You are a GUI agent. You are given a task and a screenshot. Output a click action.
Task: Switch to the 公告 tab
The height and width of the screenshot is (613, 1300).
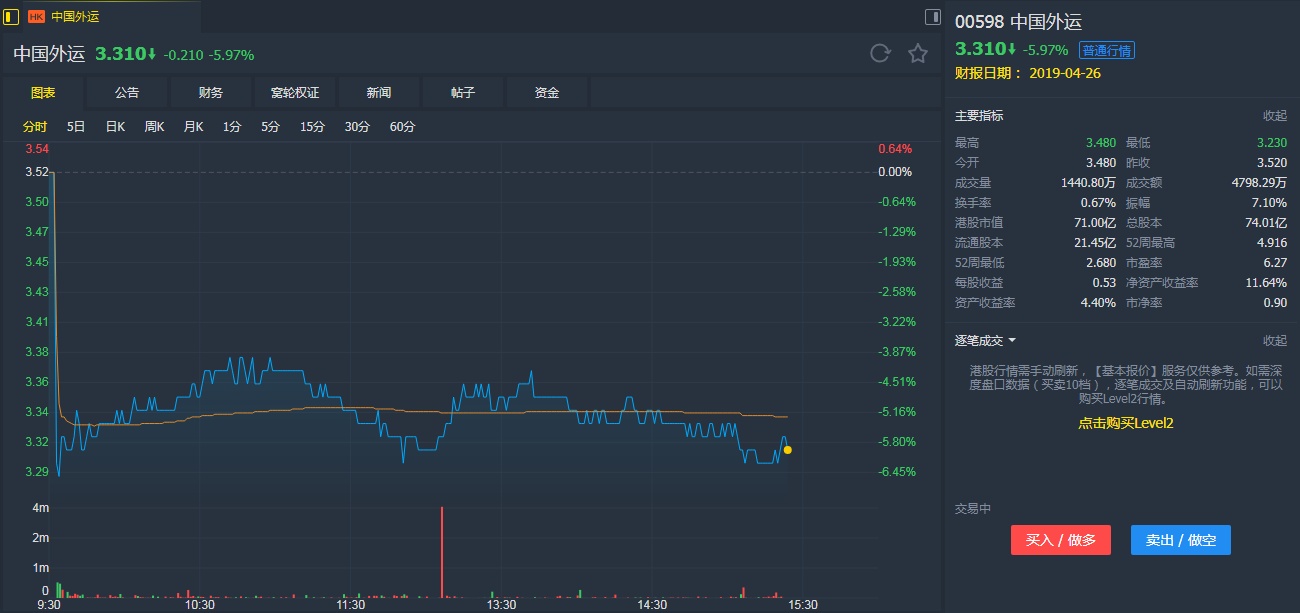coord(127,93)
